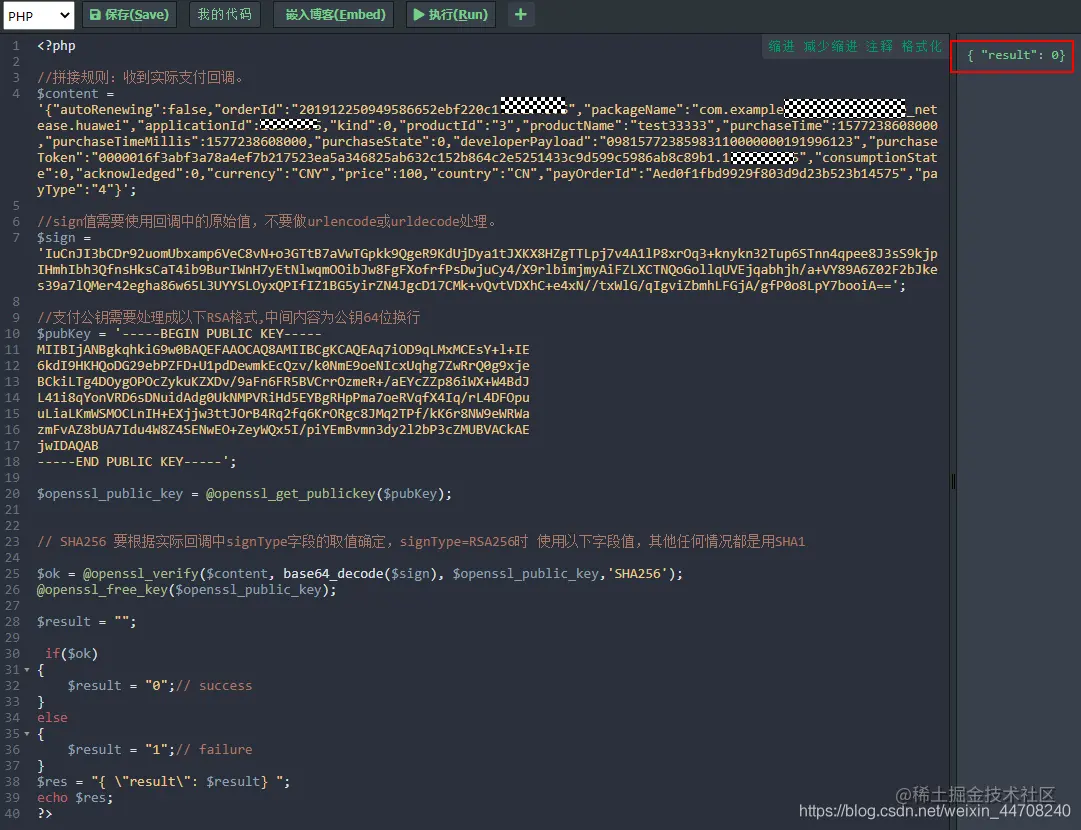
Task: Click the '// success' comment
Action: pos(214,686)
